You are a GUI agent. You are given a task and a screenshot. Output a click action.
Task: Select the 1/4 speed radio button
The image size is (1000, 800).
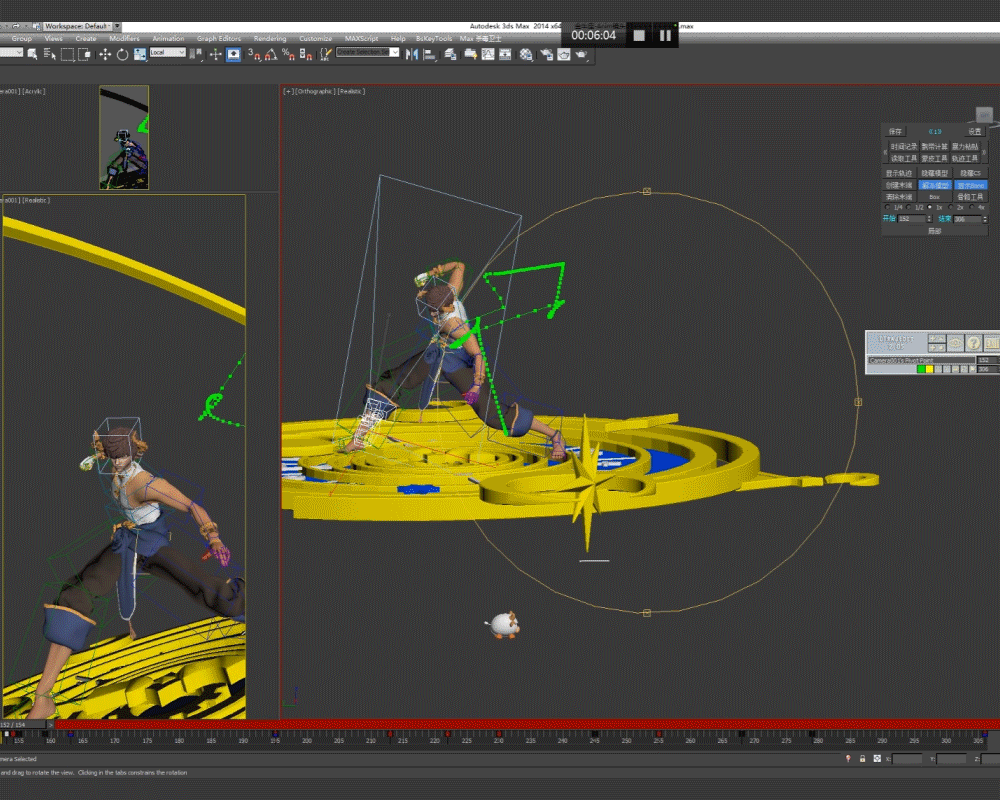click(x=887, y=207)
